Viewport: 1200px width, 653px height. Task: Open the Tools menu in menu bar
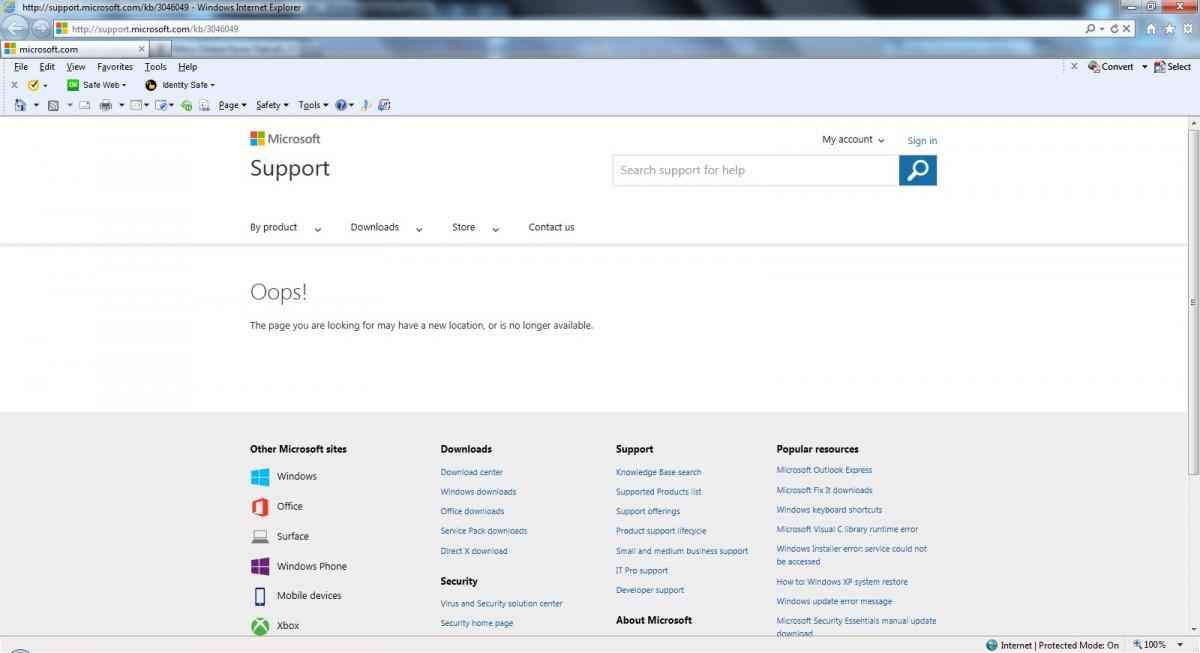pyautogui.click(x=155, y=67)
